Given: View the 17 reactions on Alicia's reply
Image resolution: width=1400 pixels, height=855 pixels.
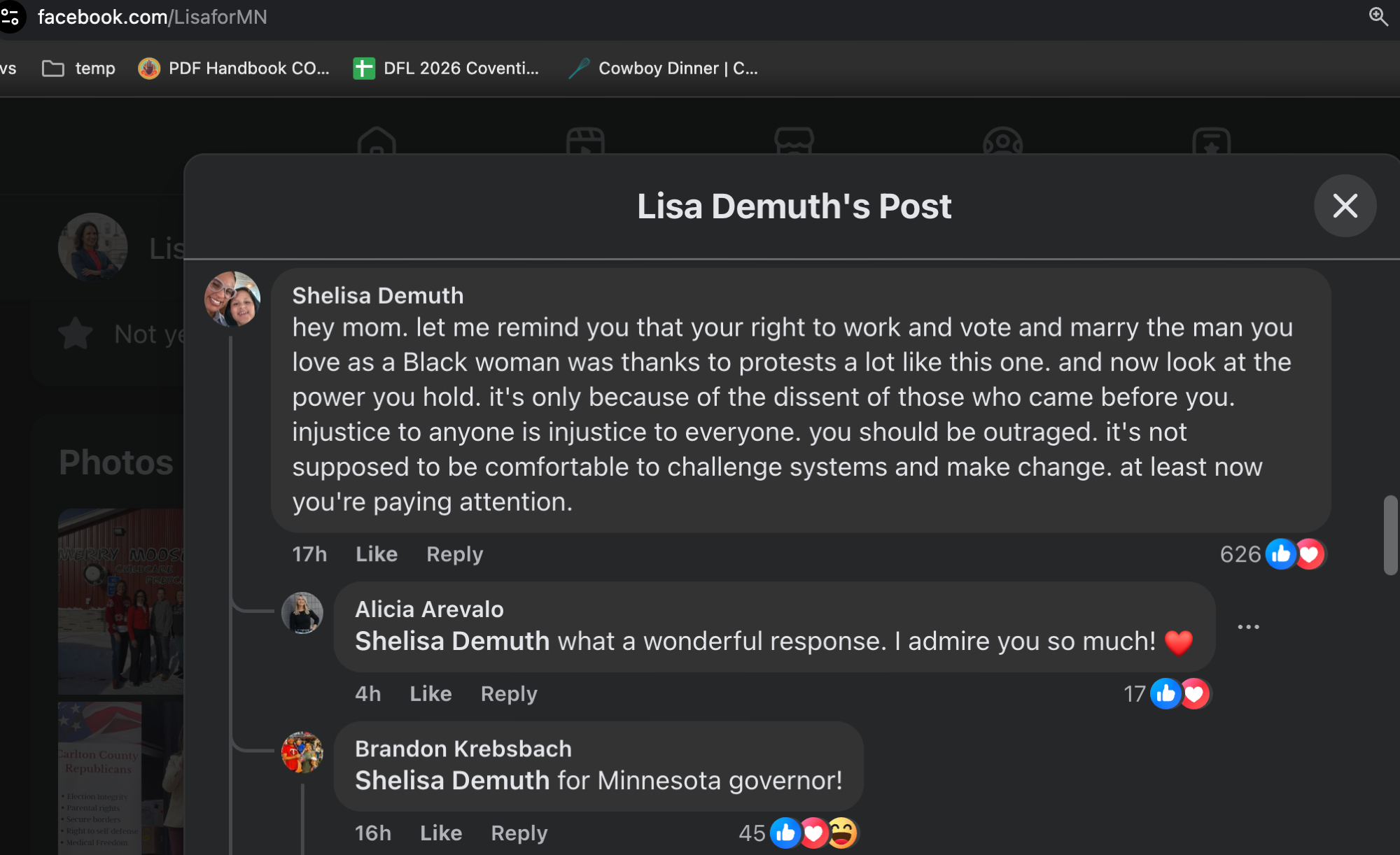Looking at the screenshot, I should click(x=1134, y=693).
